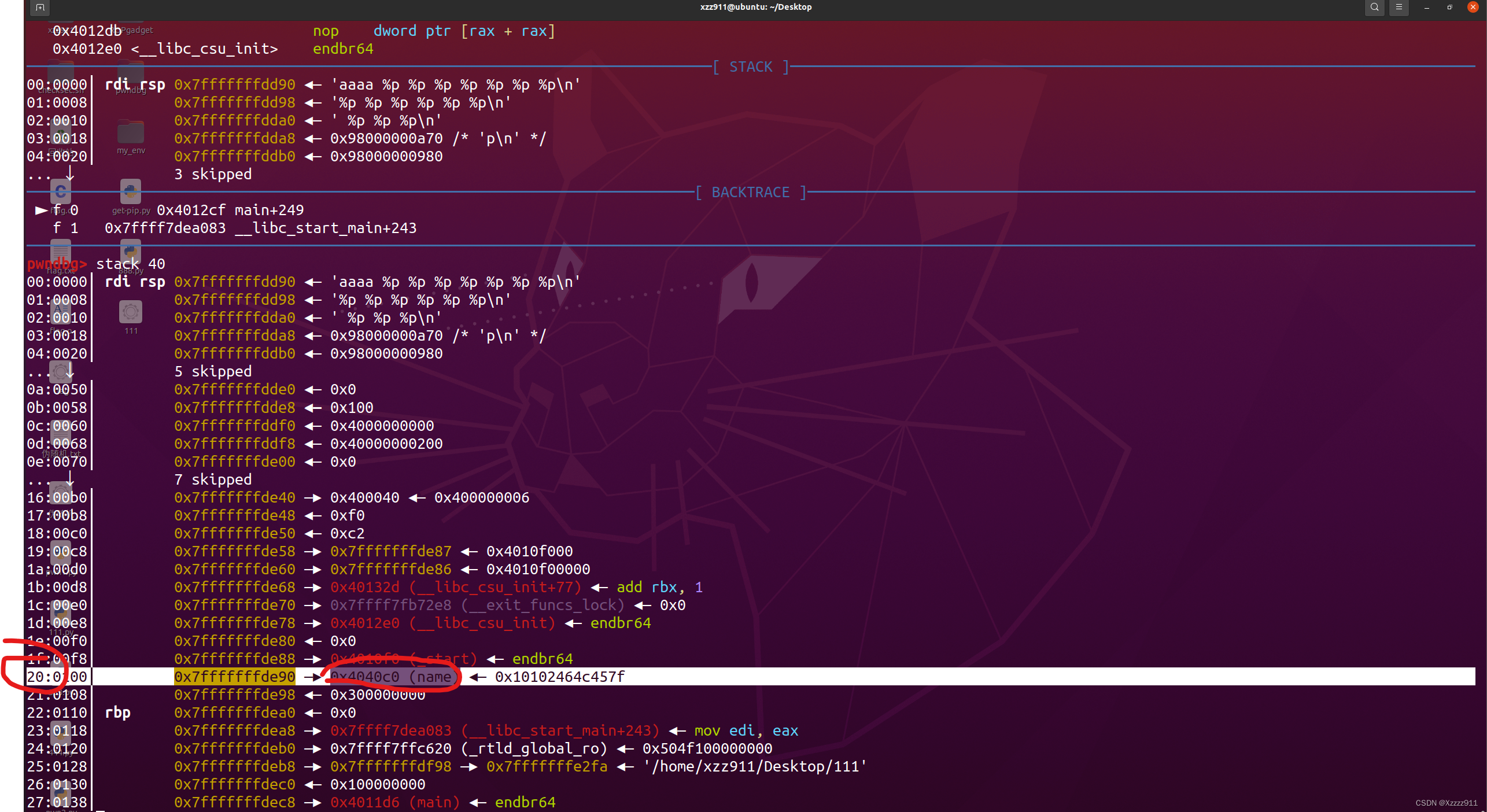
Task: Click the '7 skipped' collapsed stack row
Action: [x=213, y=479]
